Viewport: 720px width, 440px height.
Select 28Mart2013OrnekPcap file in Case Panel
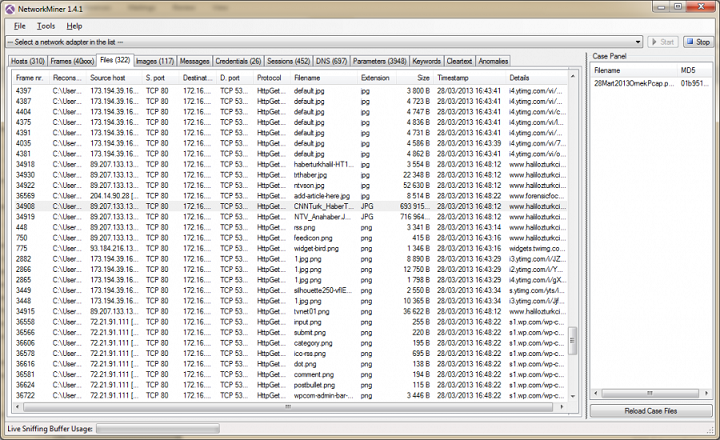pos(634,83)
